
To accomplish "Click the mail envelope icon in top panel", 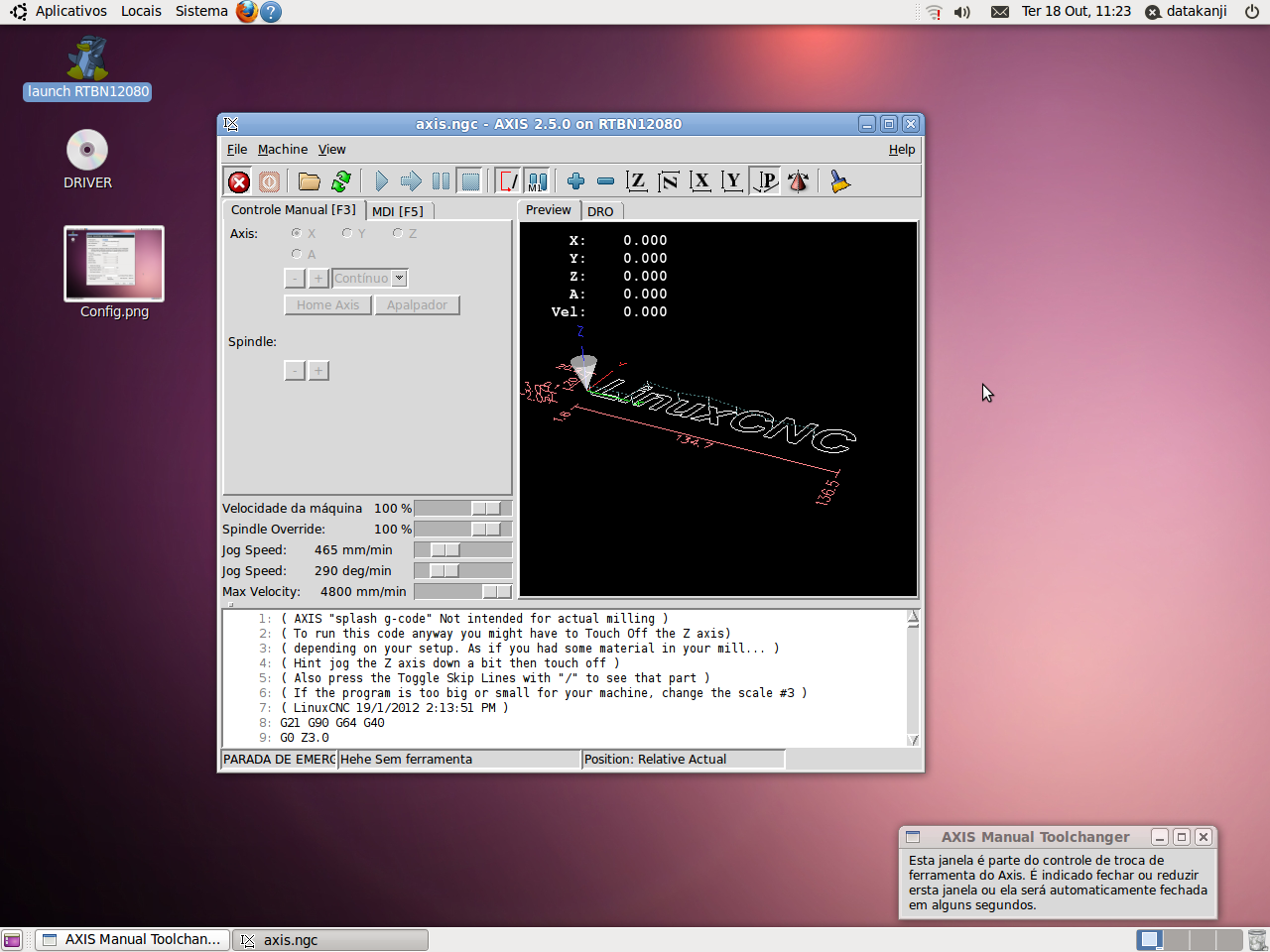I will click(x=1000, y=12).
